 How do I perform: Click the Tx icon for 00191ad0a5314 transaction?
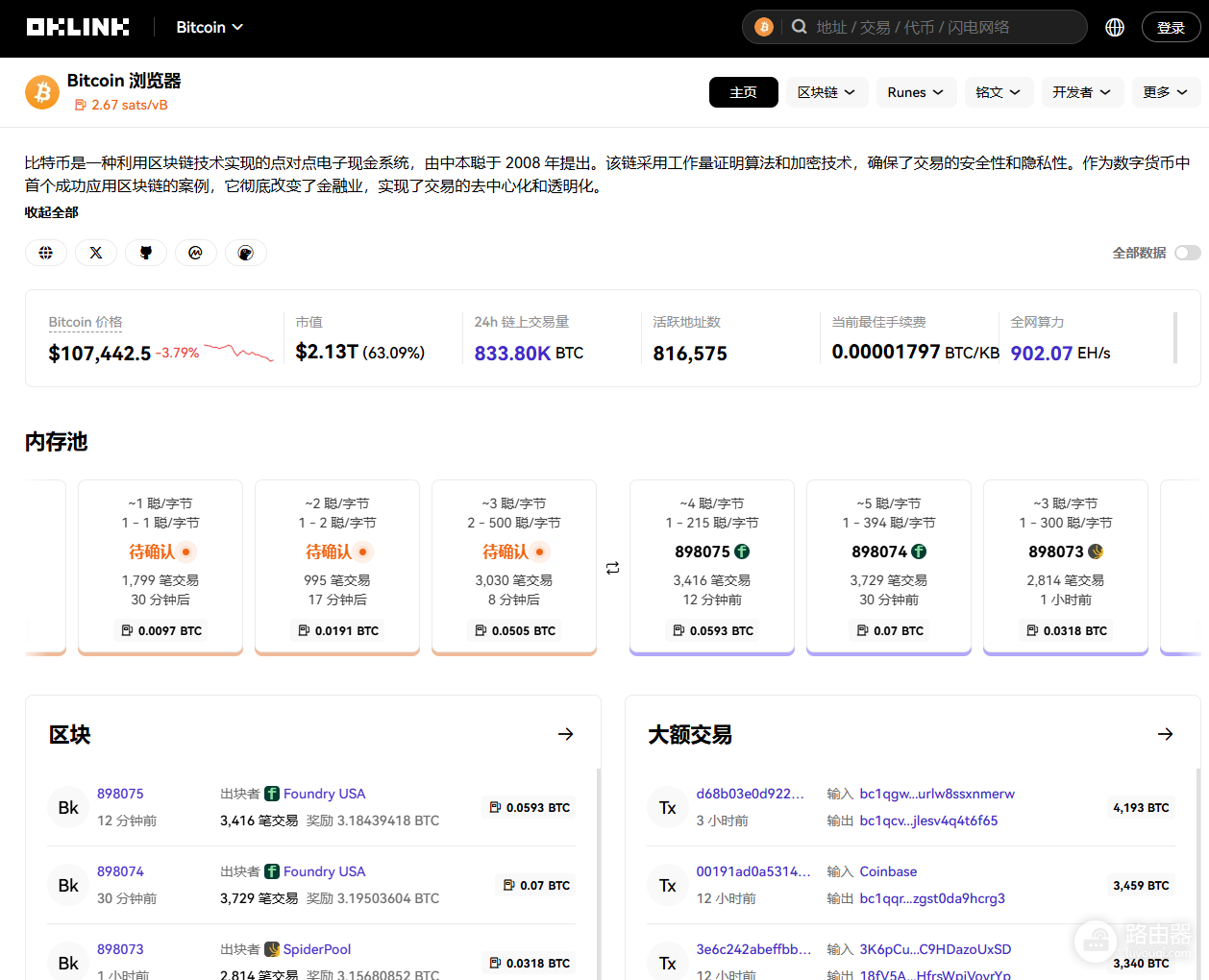pyautogui.click(x=668, y=885)
